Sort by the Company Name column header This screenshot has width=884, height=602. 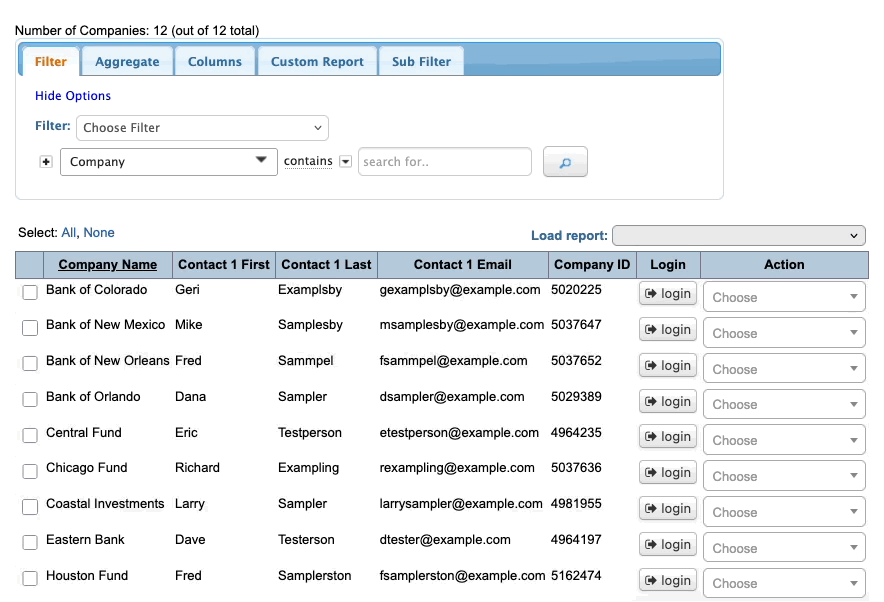107,265
